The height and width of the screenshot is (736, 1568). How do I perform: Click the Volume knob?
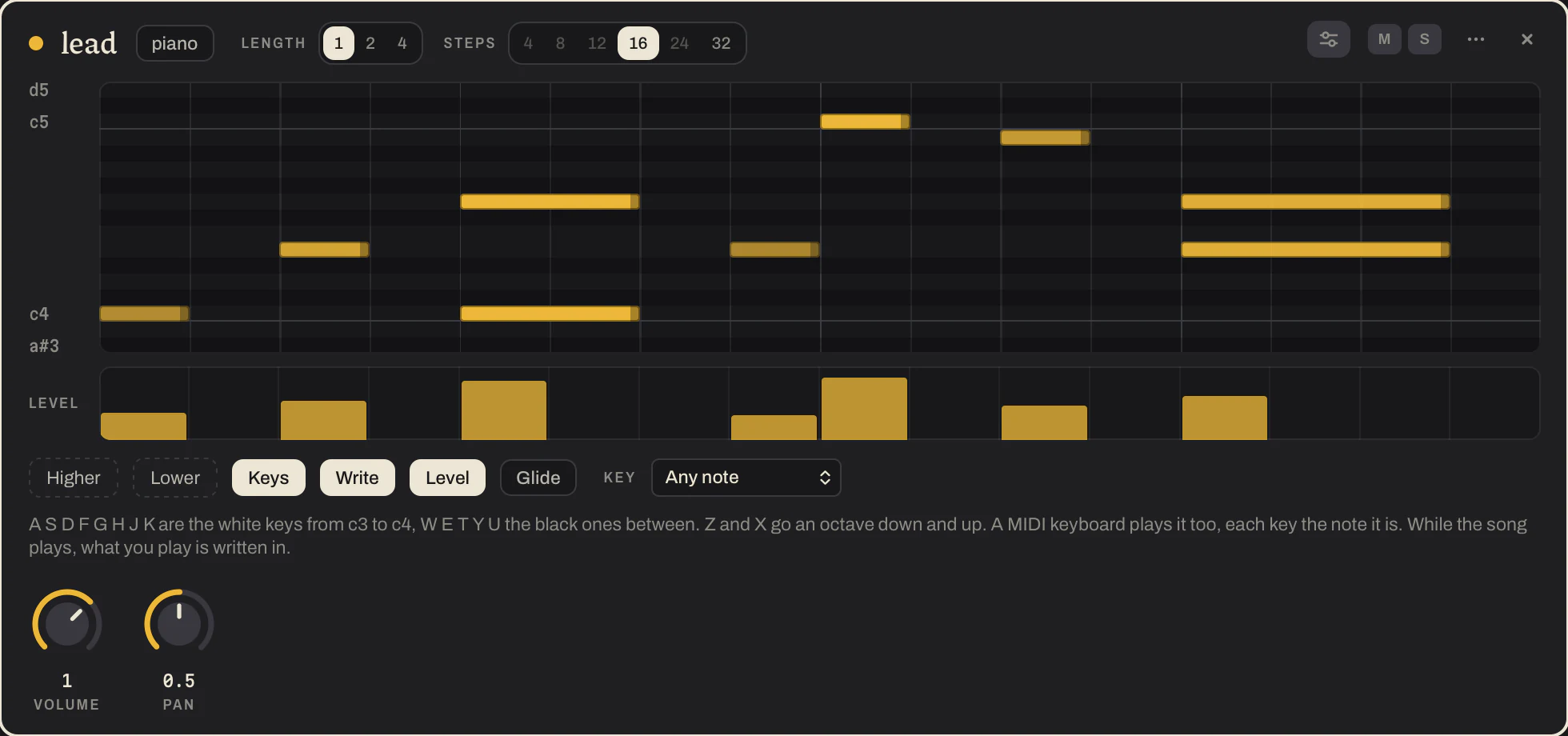67,624
